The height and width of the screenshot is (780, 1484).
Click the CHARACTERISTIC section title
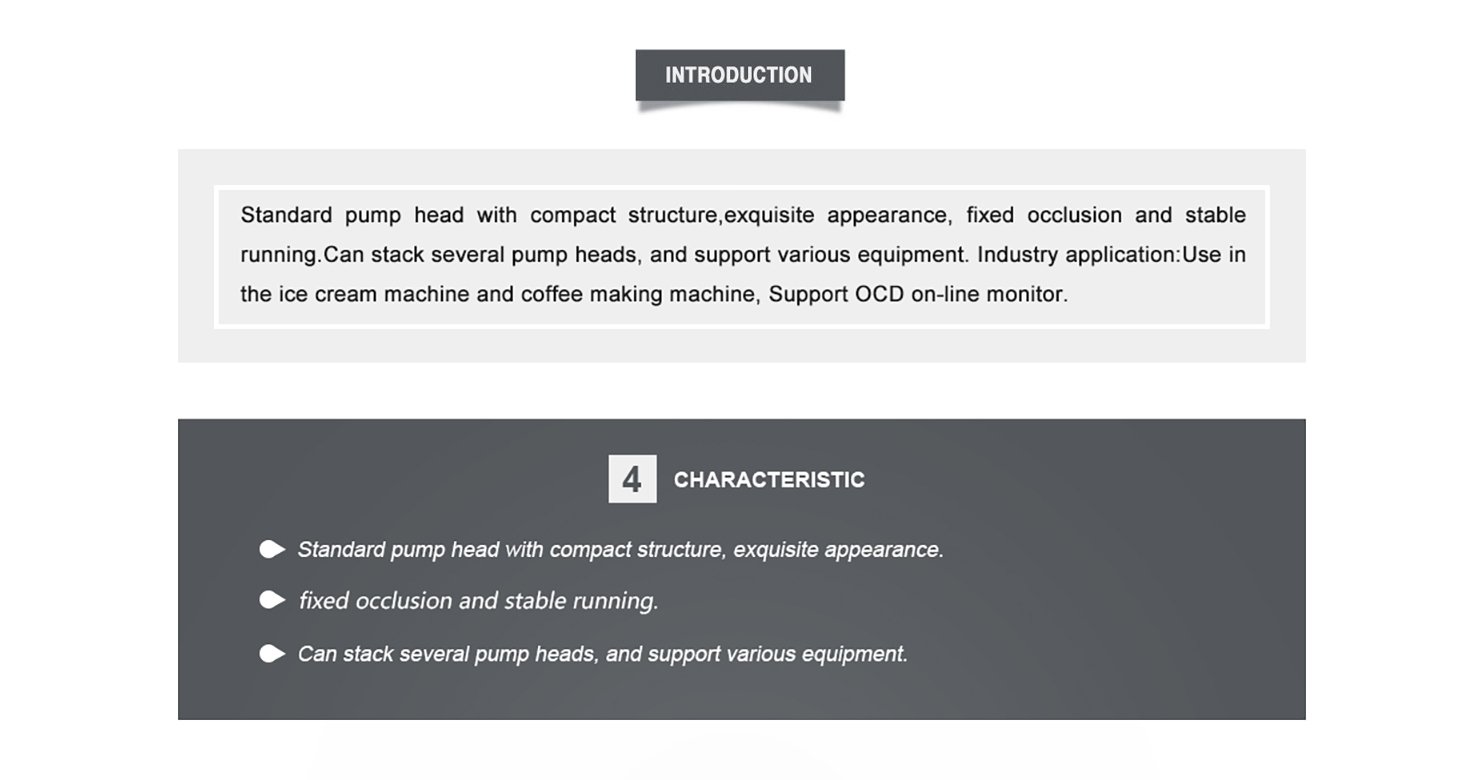(x=769, y=480)
